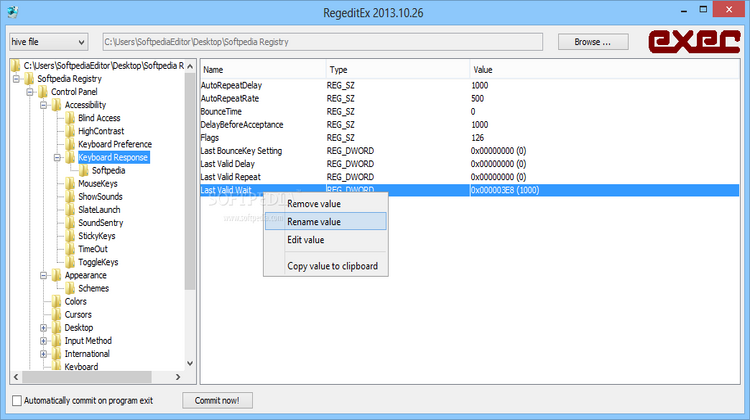The width and height of the screenshot is (750, 420).
Task: Select the BounceTime value row
Action: [x=470, y=111]
